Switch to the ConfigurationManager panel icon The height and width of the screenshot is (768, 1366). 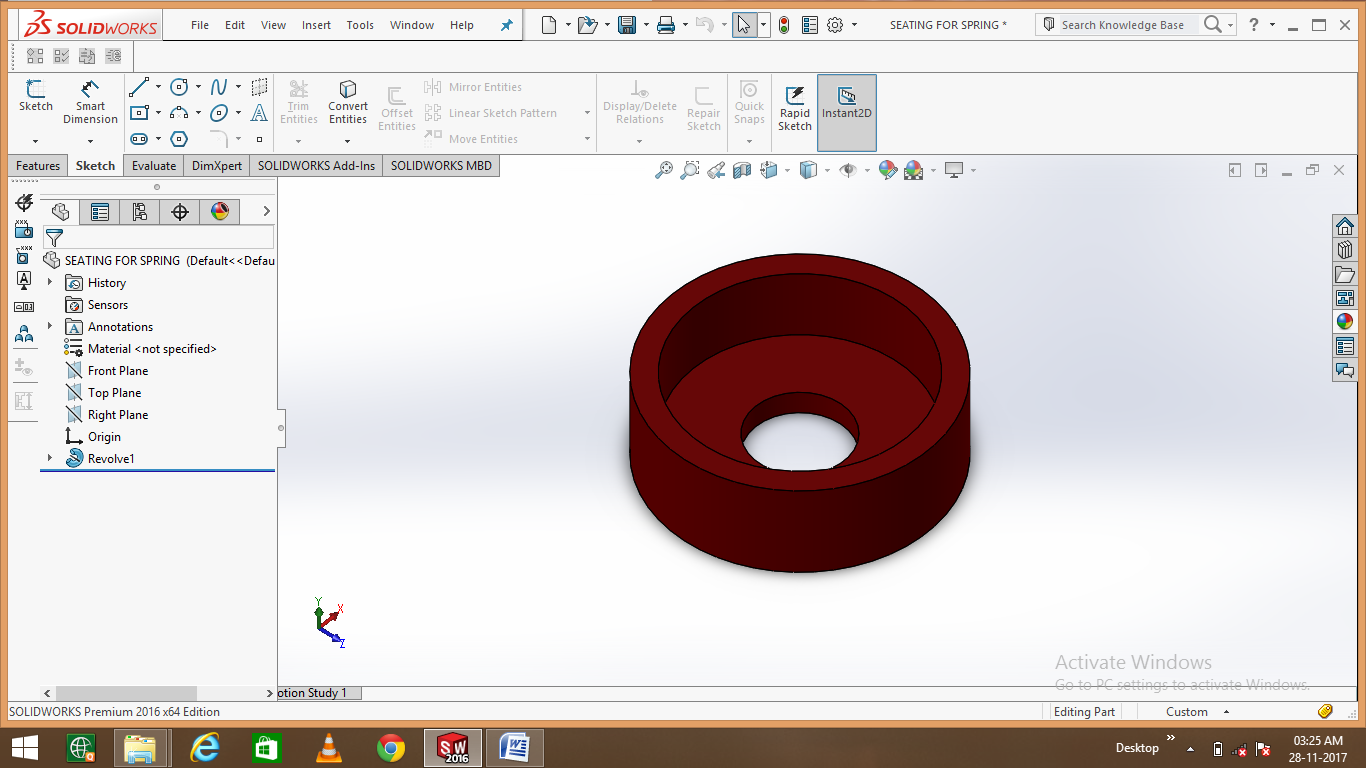140,211
